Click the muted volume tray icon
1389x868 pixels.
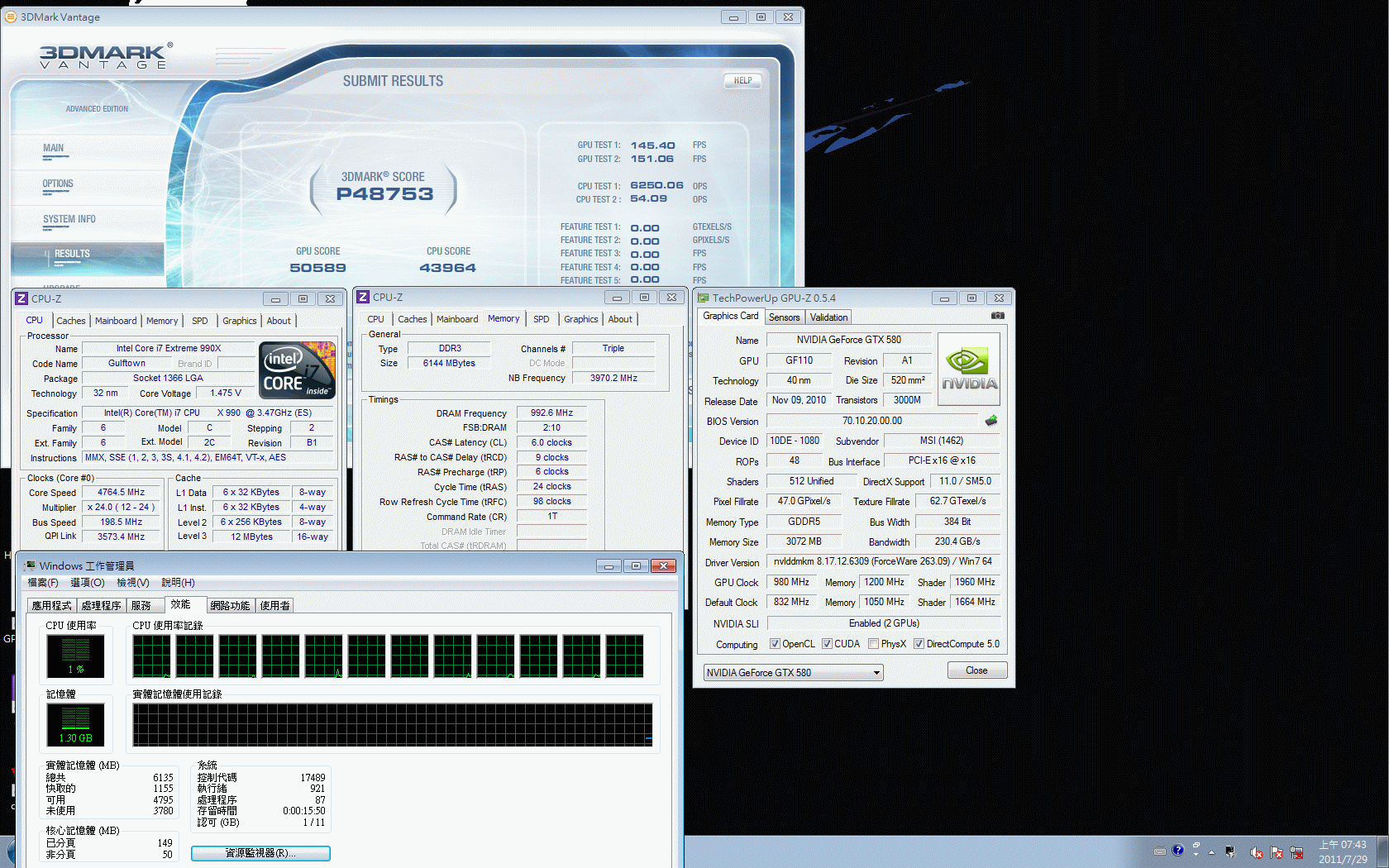[1256, 852]
